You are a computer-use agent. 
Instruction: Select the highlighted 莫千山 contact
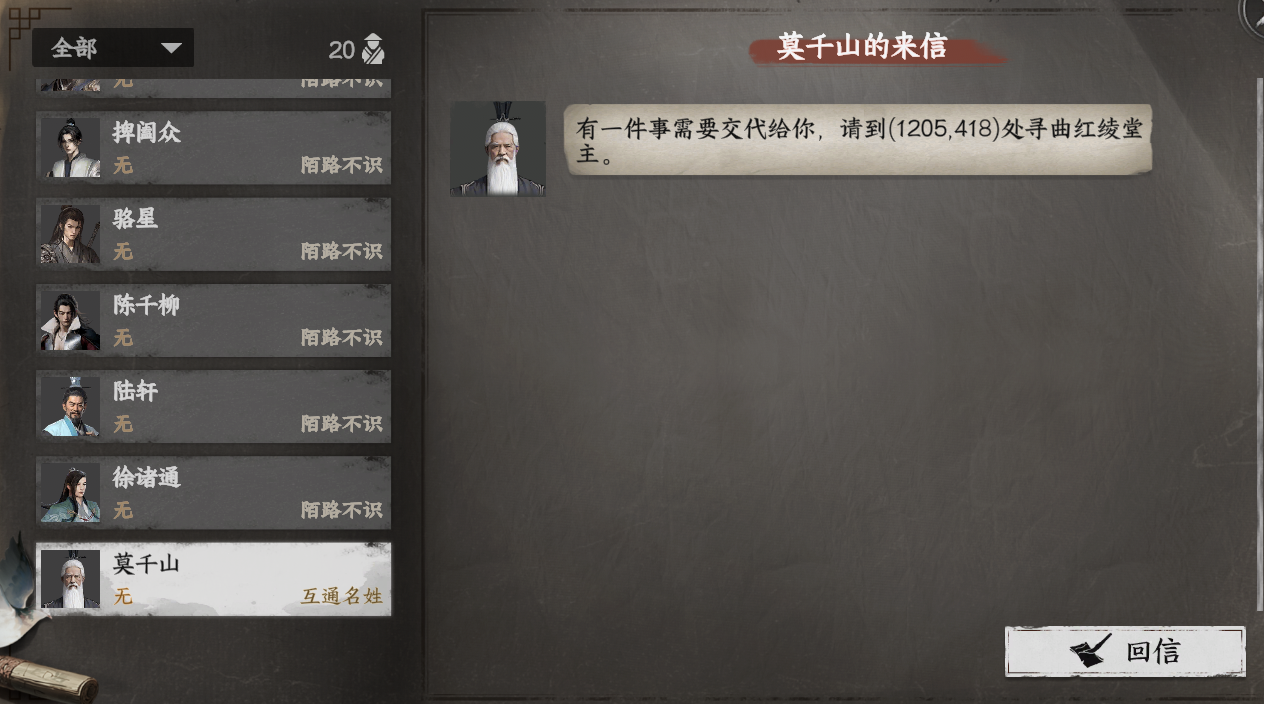click(x=214, y=579)
